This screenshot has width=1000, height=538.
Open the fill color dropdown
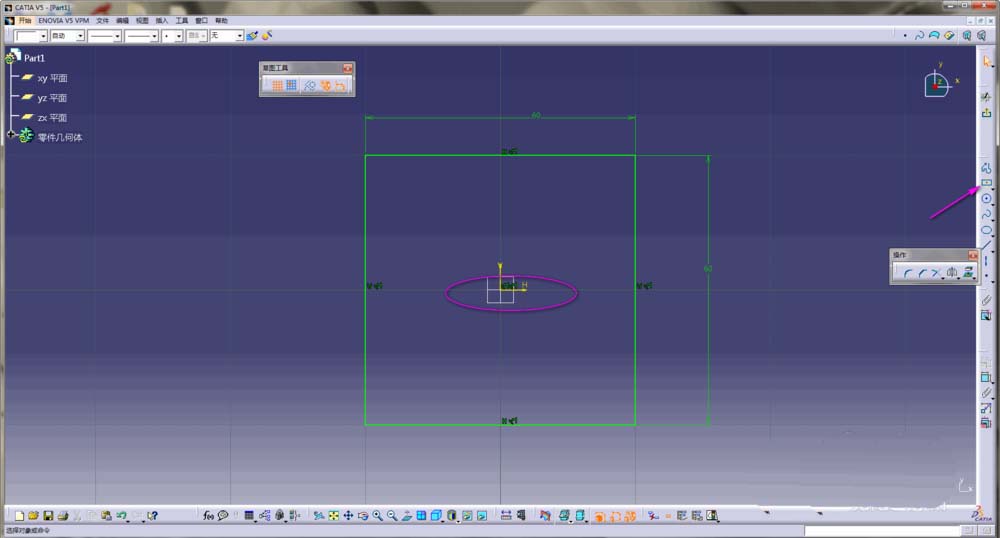tap(43, 36)
